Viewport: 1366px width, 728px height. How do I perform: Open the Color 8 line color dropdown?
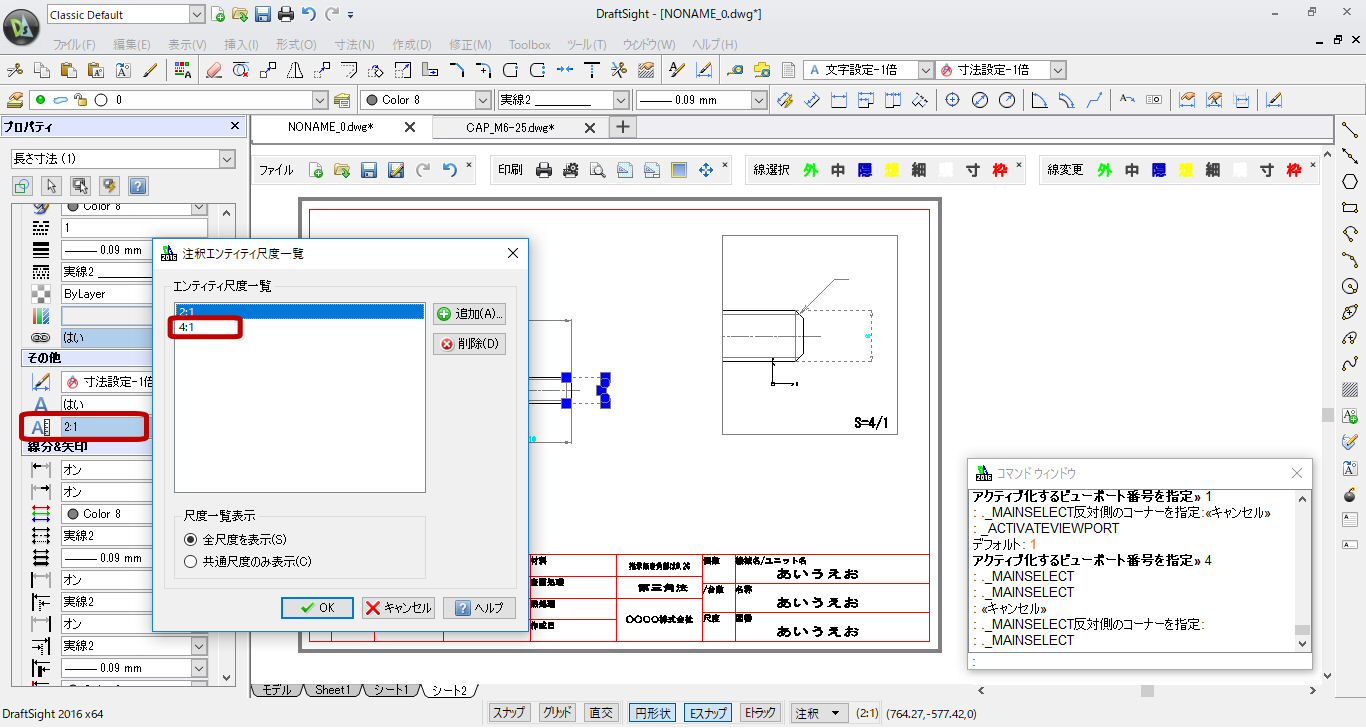click(484, 100)
